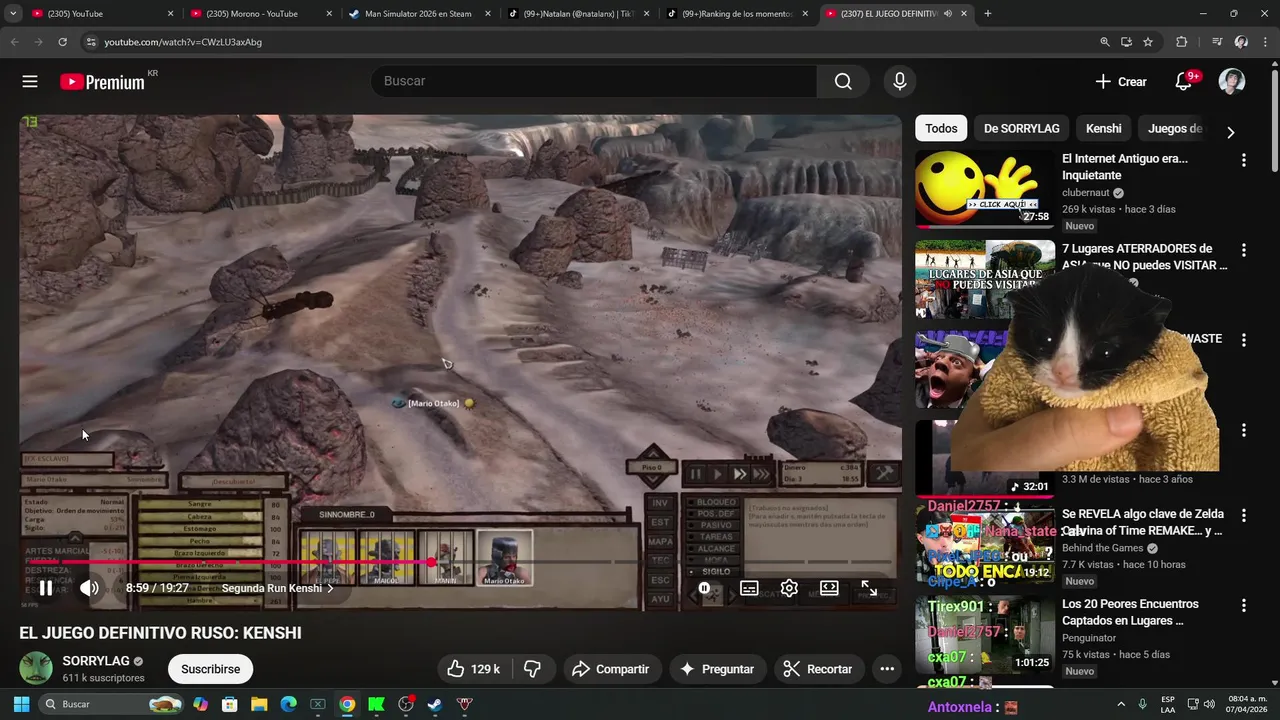Viewport: 1280px width, 720px height.
Task: Switch to the Natalan TikTok tab
Action: (x=578, y=14)
